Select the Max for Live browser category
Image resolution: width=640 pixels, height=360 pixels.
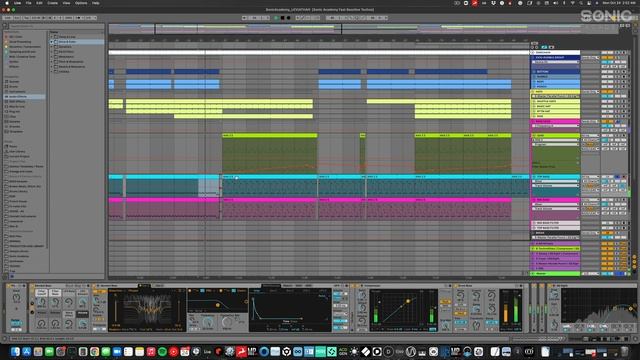[x=17, y=107]
